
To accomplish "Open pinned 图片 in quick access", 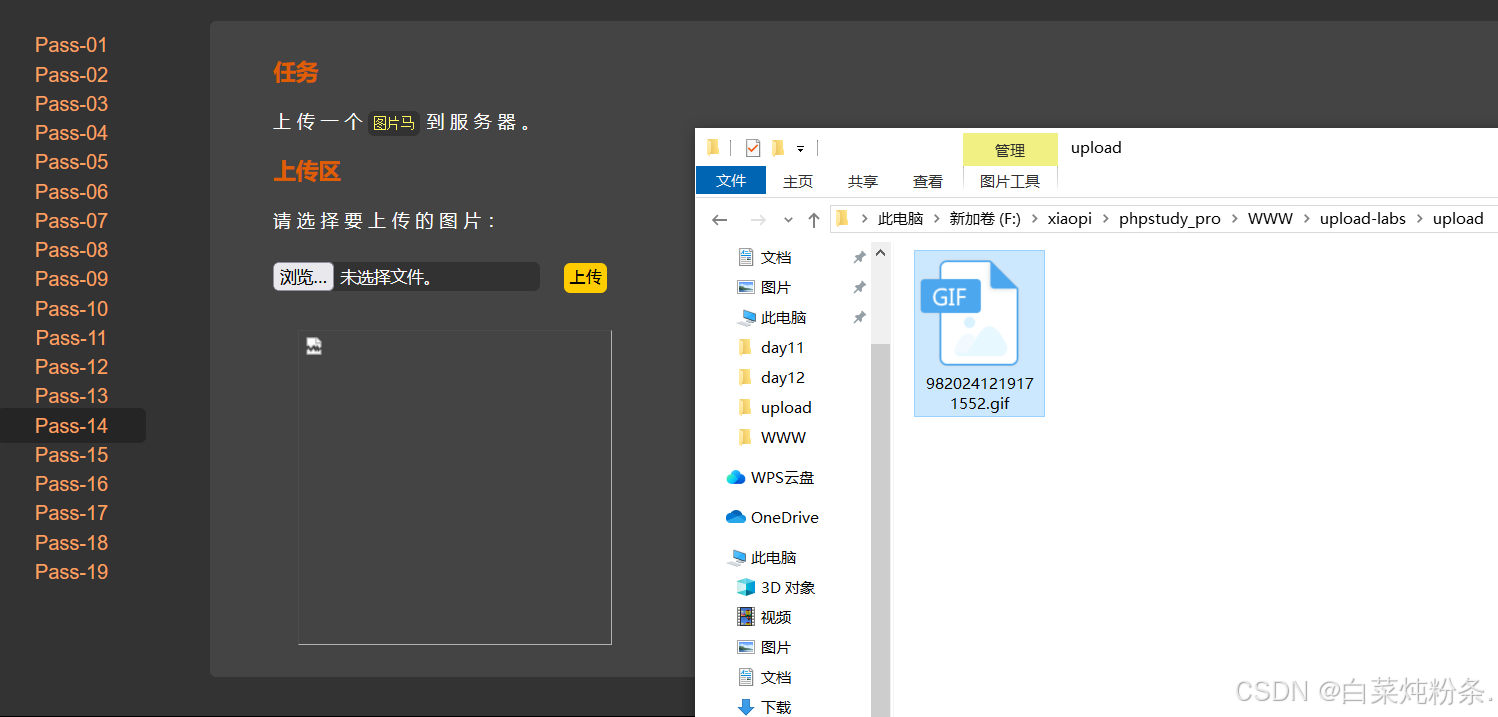I will pyautogui.click(x=776, y=287).
